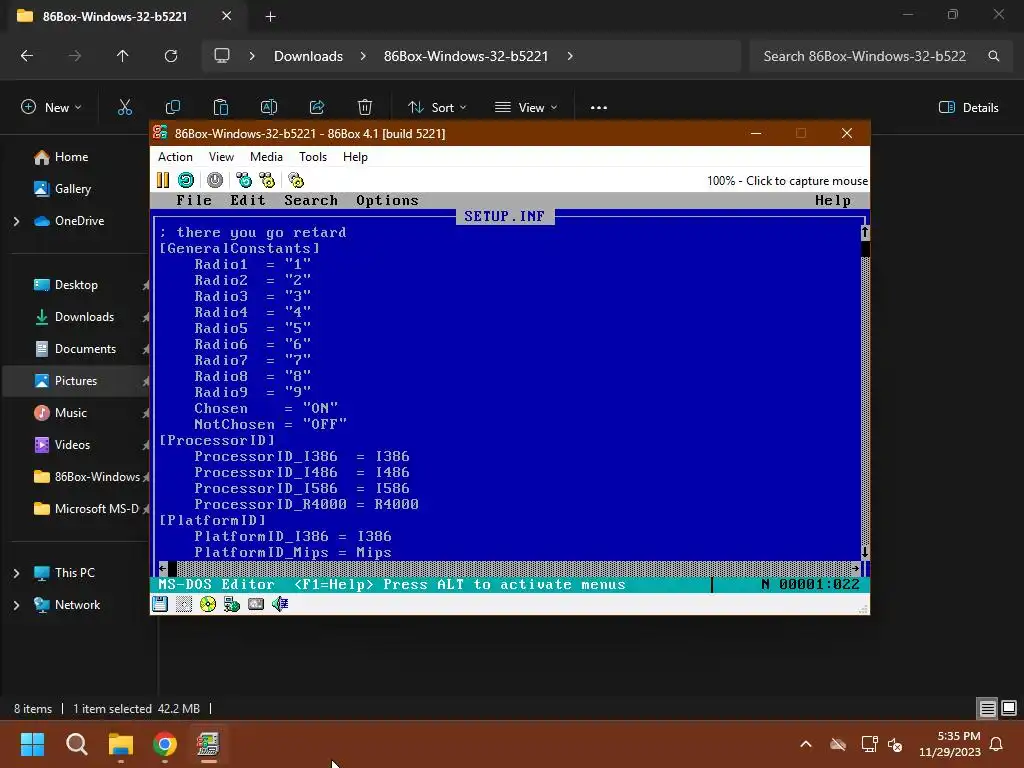This screenshot has width=1024, height=768.
Task: Click the sound speaker status icon
Action: tap(280, 604)
